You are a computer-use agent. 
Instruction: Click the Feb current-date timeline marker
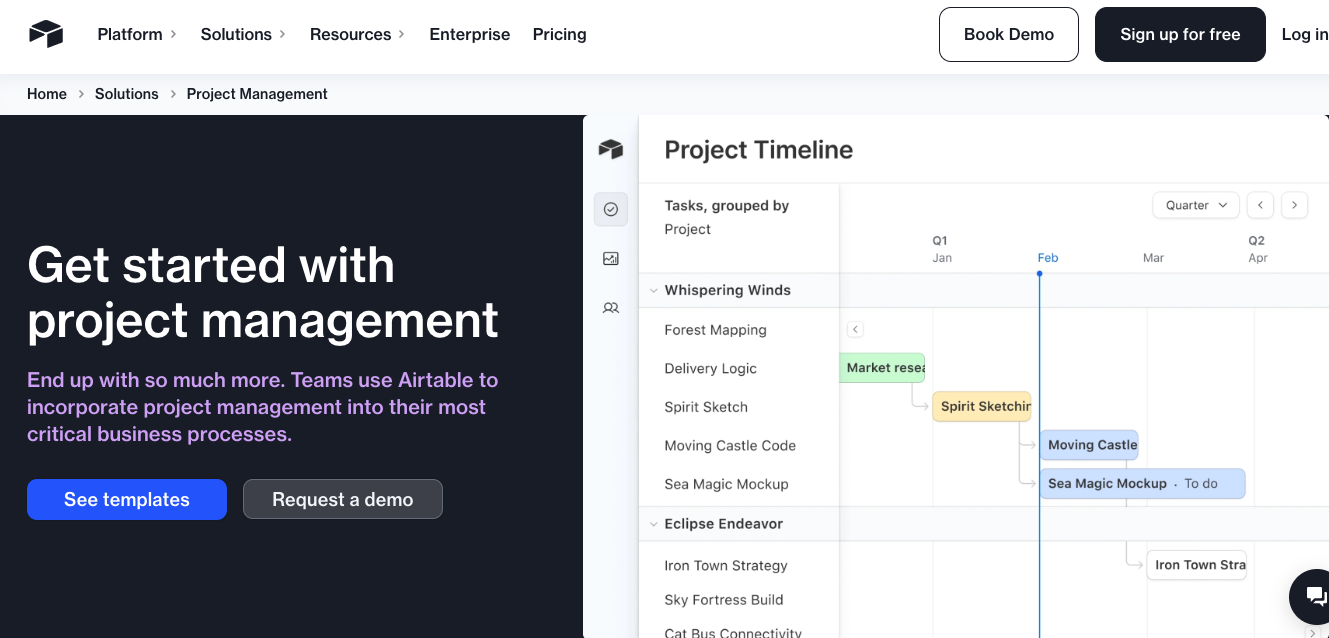click(1047, 258)
